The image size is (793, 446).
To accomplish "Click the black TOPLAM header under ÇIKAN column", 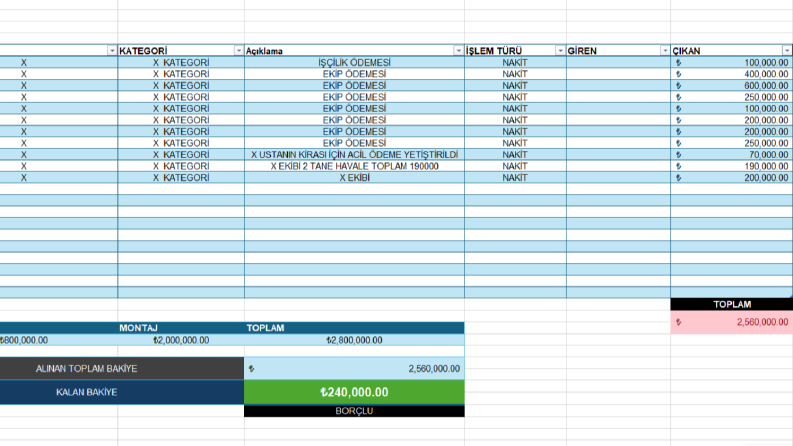I will (x=732, y=304).
